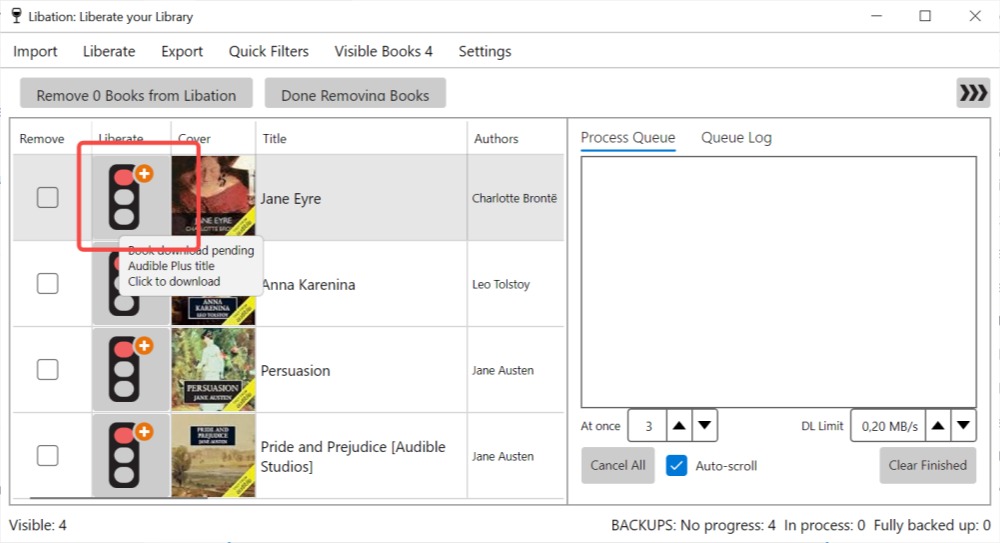The height and width of the screenshot is (543, 1000).
Task: Click the Leo Tolstoy author cell
Action: tap(515, 284)
